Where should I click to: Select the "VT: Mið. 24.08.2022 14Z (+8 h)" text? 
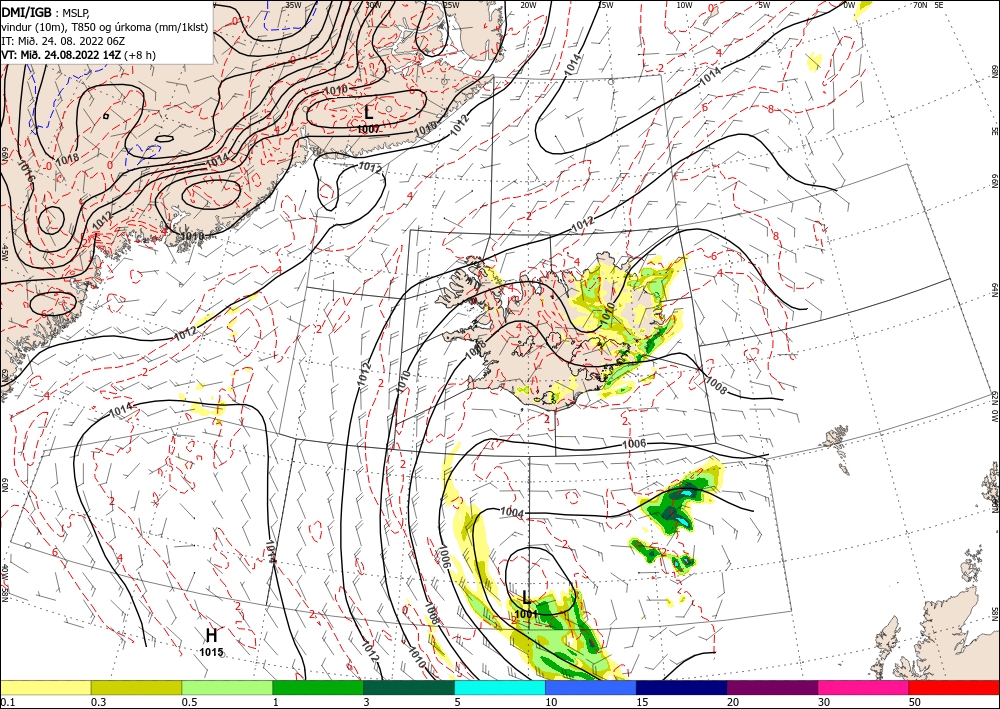point(78,55)
